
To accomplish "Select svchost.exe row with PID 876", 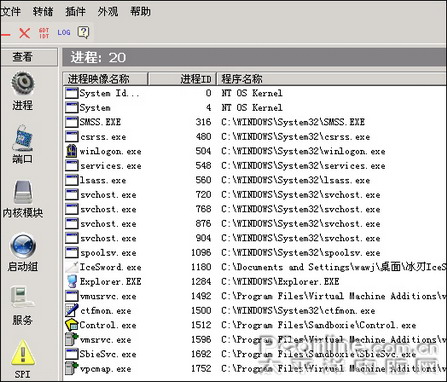I will coord(255,224).
